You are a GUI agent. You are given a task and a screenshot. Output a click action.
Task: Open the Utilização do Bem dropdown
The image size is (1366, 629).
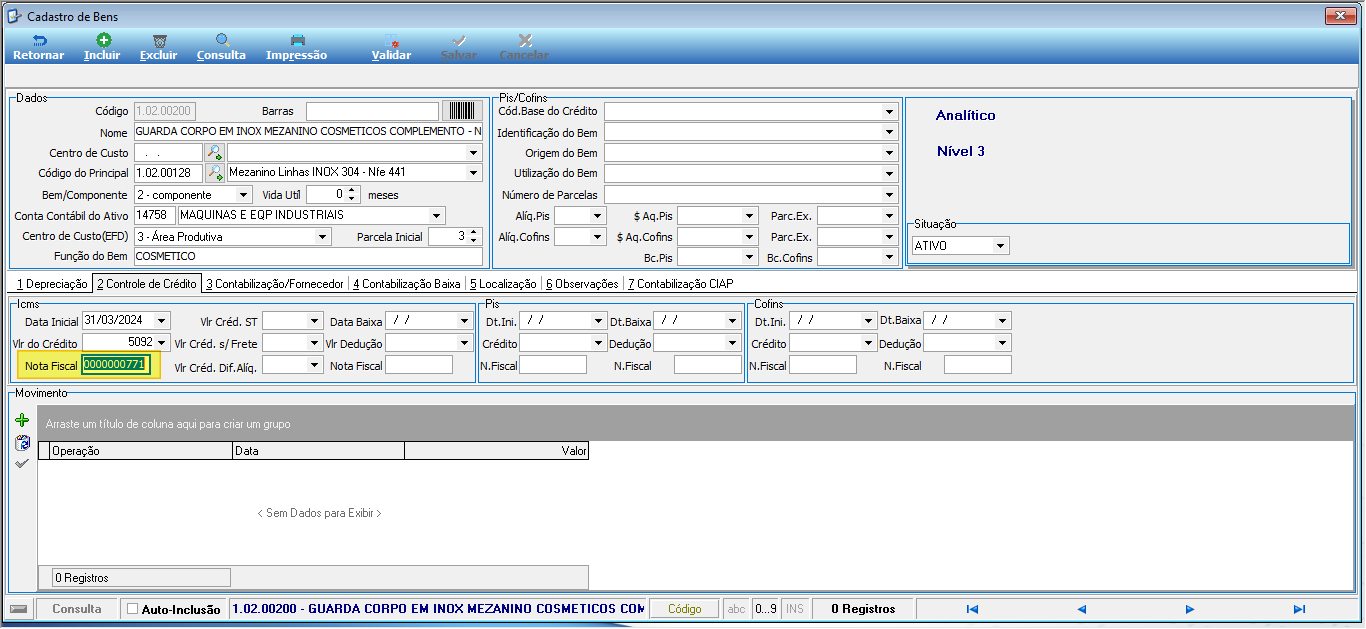tap(889, 173)
